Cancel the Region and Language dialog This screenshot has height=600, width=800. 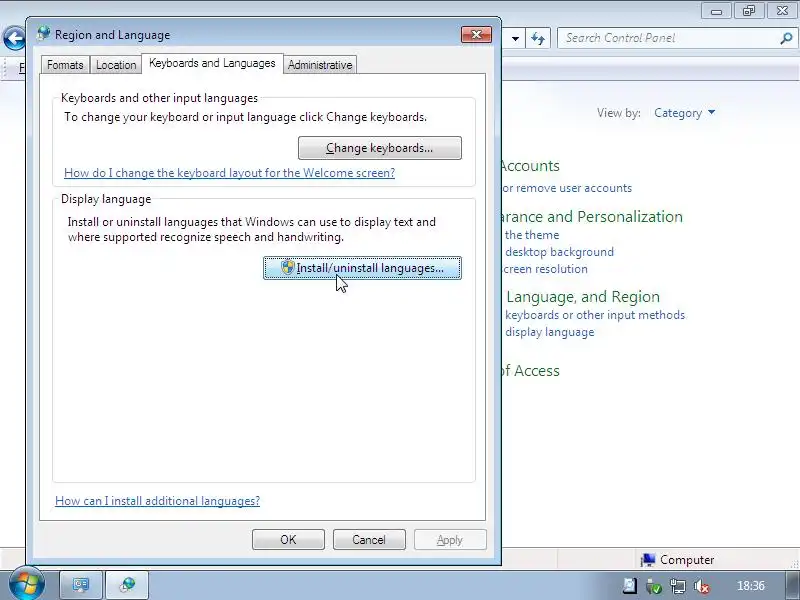coord(369,540)
